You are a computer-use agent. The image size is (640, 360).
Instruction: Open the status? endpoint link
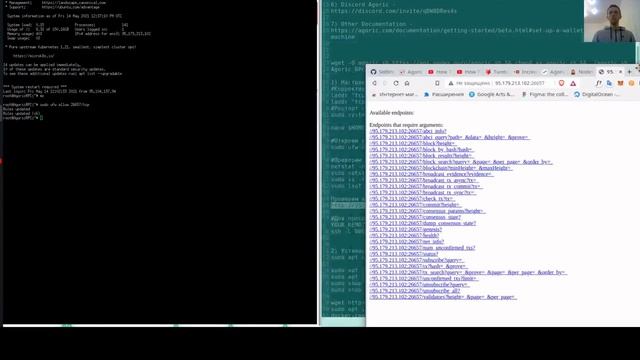[404, 254]
